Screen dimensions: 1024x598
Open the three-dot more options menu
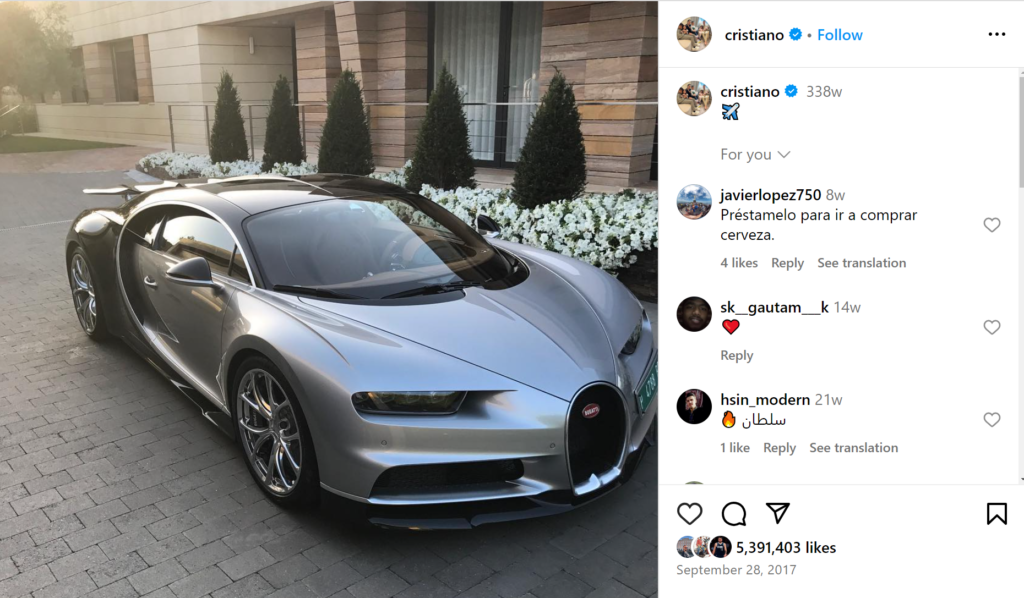997,34
